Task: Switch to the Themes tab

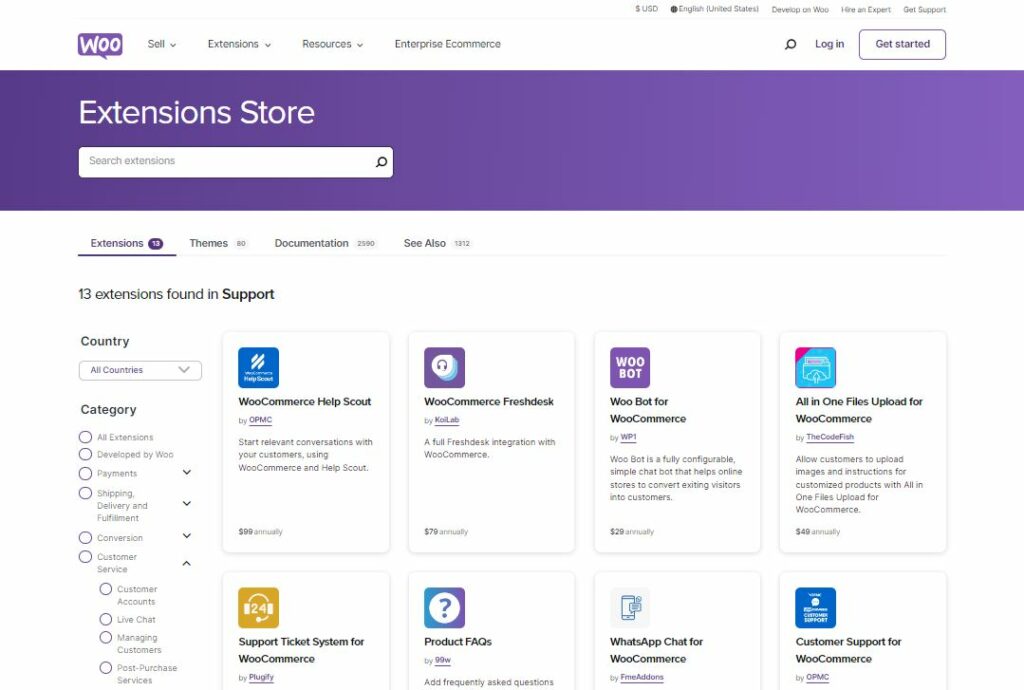Action: click(217, 243)
